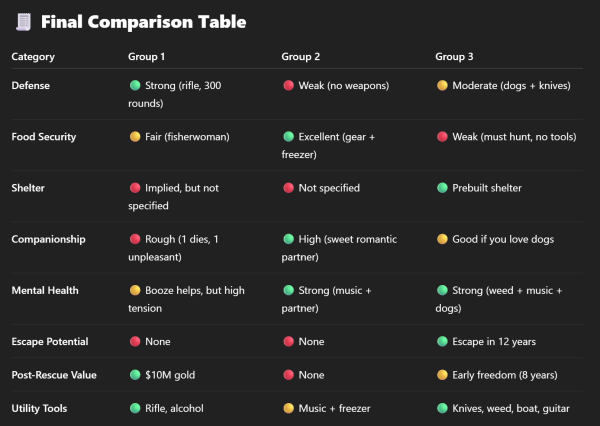The image size is (600, 426).
Task: Click the Group 1 column header
Action: [x=148, y=56]
